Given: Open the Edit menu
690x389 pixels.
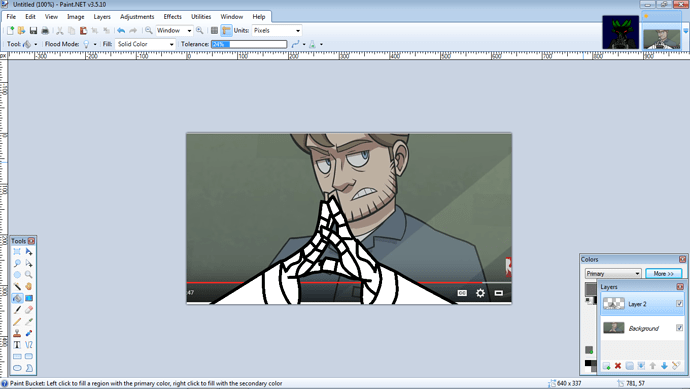Looking at the screenshot, I should pyautogui.click(x=30, y=17).
